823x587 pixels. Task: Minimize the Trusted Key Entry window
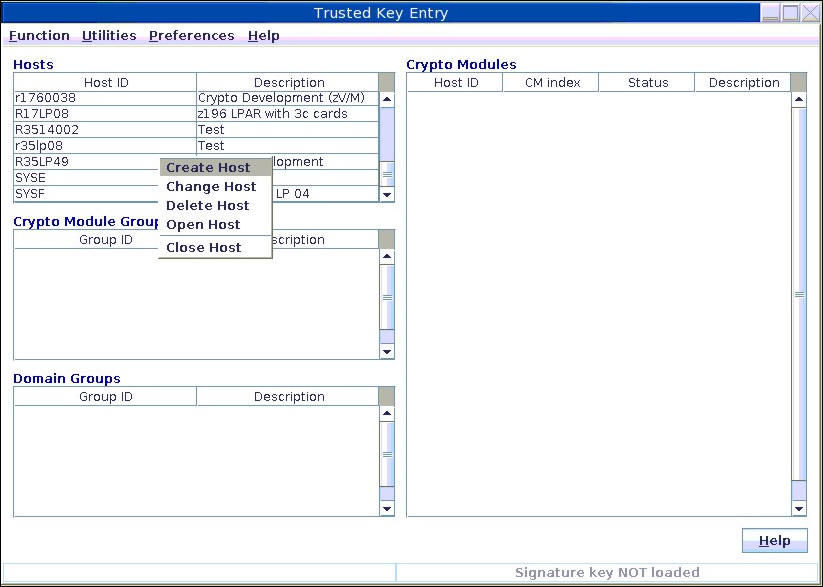click(x=771, y=13)
